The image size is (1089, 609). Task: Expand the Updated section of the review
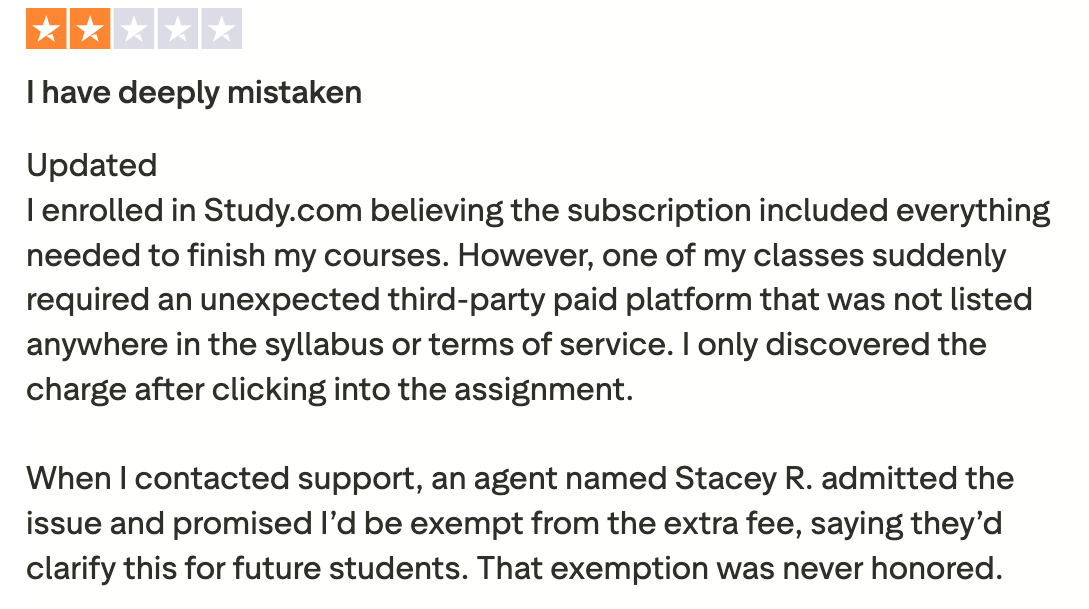(x=90, y=165)
